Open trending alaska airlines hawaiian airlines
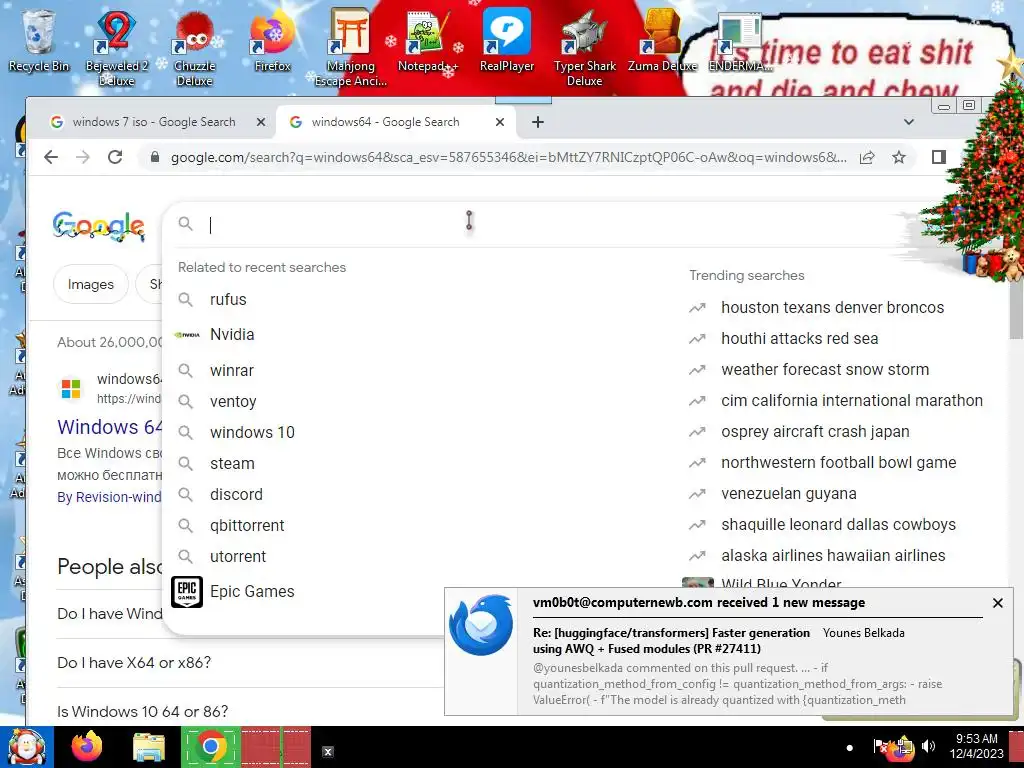The image size is (1024, 768). coord(833,556)
